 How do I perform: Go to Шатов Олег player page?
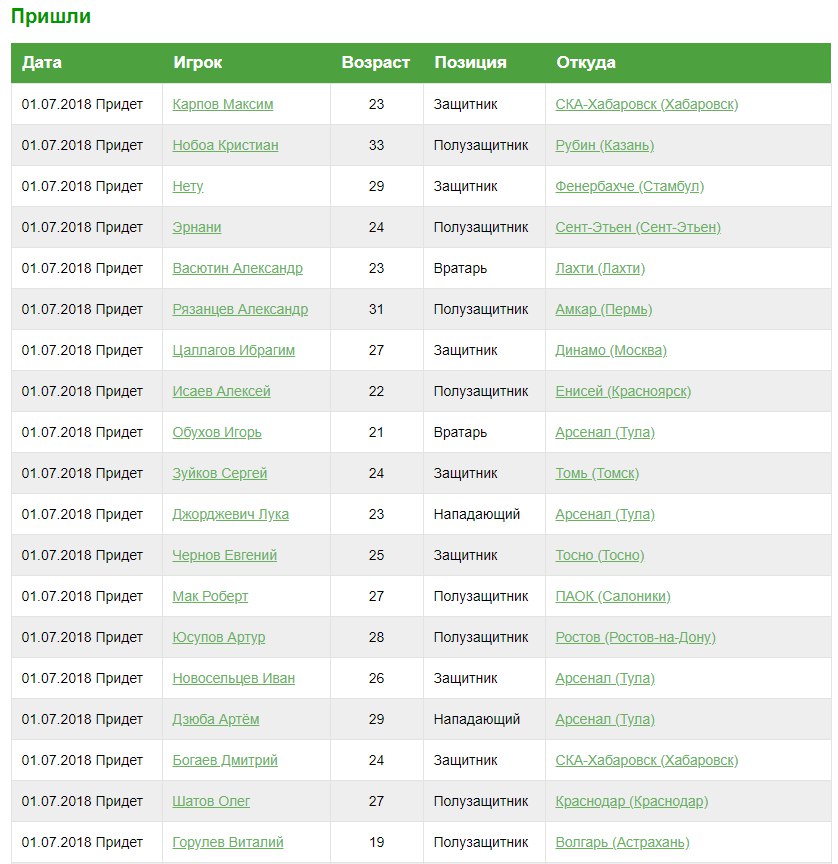tap(211, 801)
